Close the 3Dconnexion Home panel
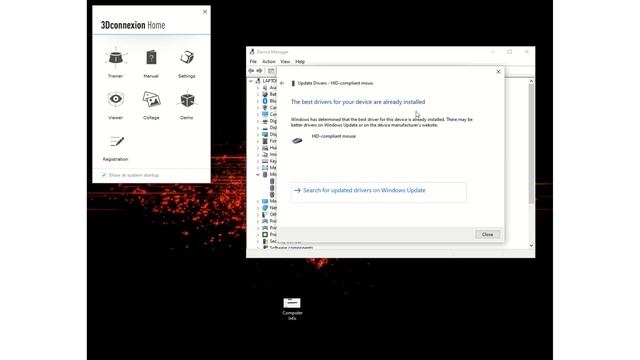This screenshot has width=640, height=360. coord(205,12)
